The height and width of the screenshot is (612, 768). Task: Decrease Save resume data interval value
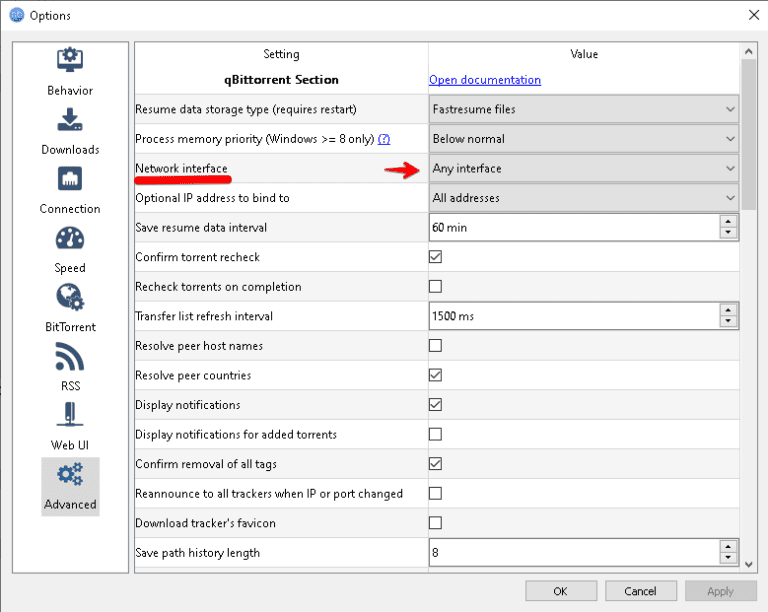(x=728, y=233)
